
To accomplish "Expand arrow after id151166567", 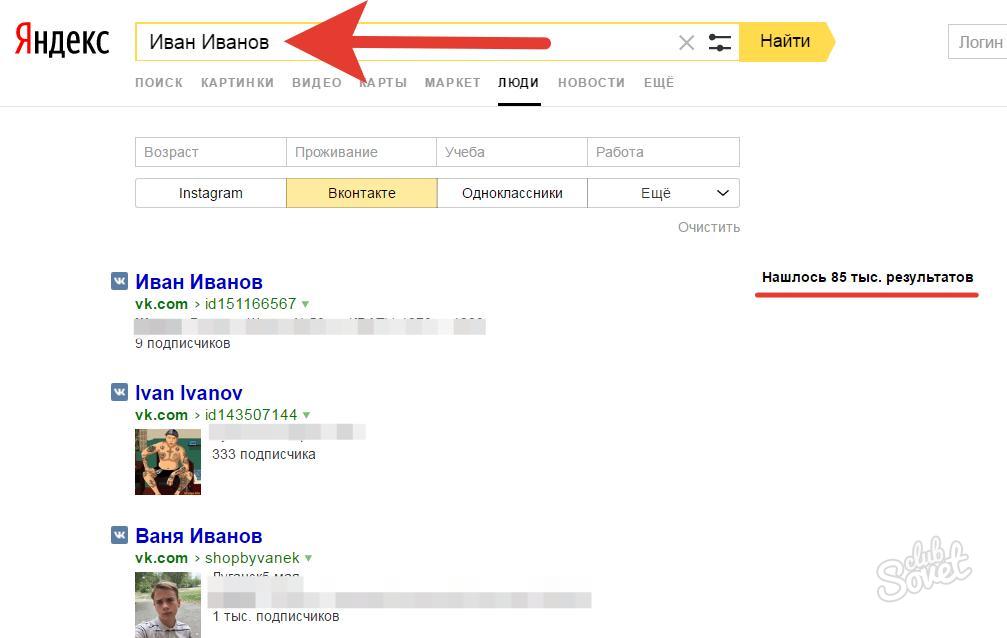I will click(x=306, y=305).
